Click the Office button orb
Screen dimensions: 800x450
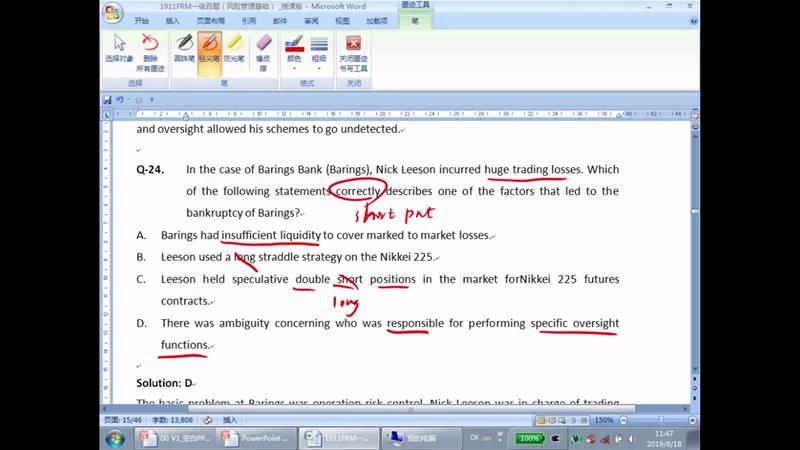113,12
